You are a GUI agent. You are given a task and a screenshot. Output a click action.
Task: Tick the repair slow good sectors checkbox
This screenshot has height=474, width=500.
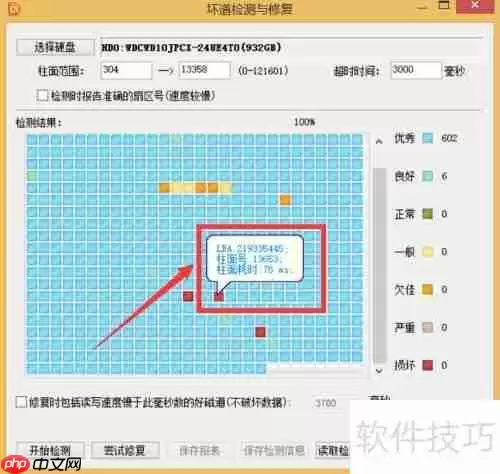(x=21, y=402)
